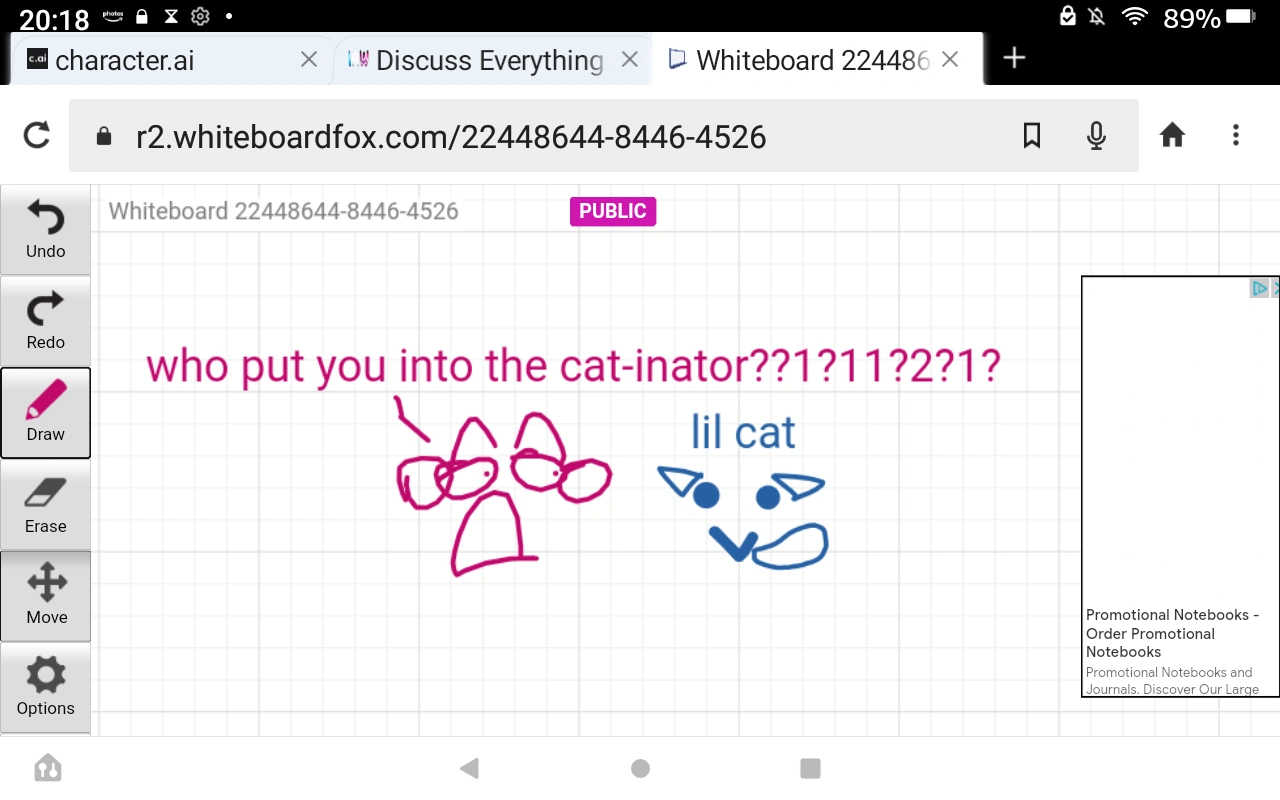The height and width of the screenshot is (800, 1280).
Task: Close the Whiteboard 224486 tab
Action: (x=948, y=60)
